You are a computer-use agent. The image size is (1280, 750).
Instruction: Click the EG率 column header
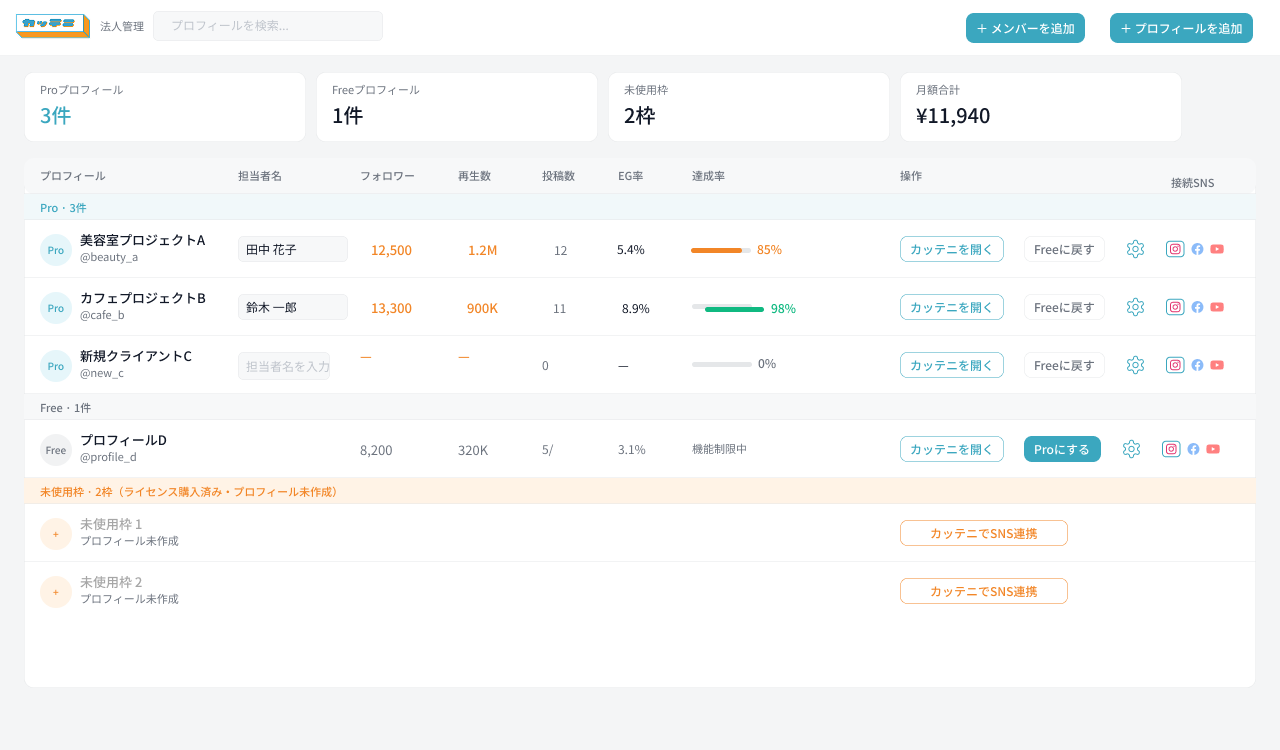(630, 176)
